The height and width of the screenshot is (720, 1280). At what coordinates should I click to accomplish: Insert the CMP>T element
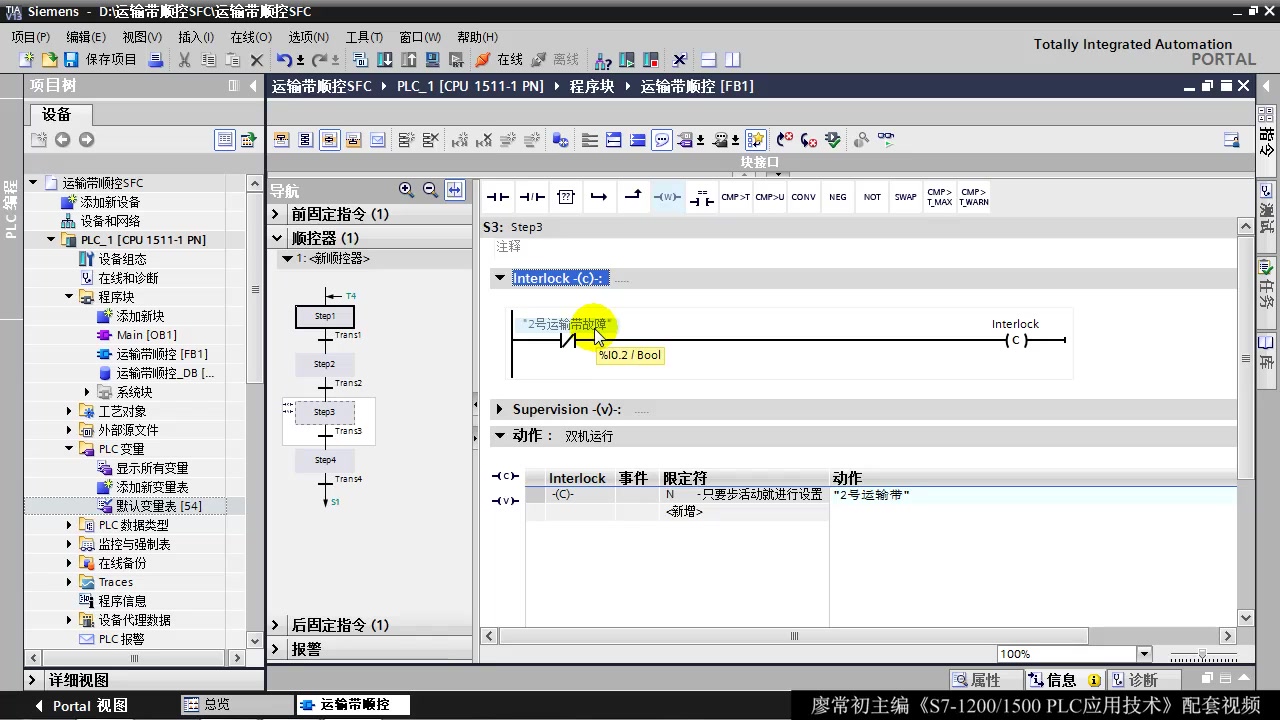point(736,197)
